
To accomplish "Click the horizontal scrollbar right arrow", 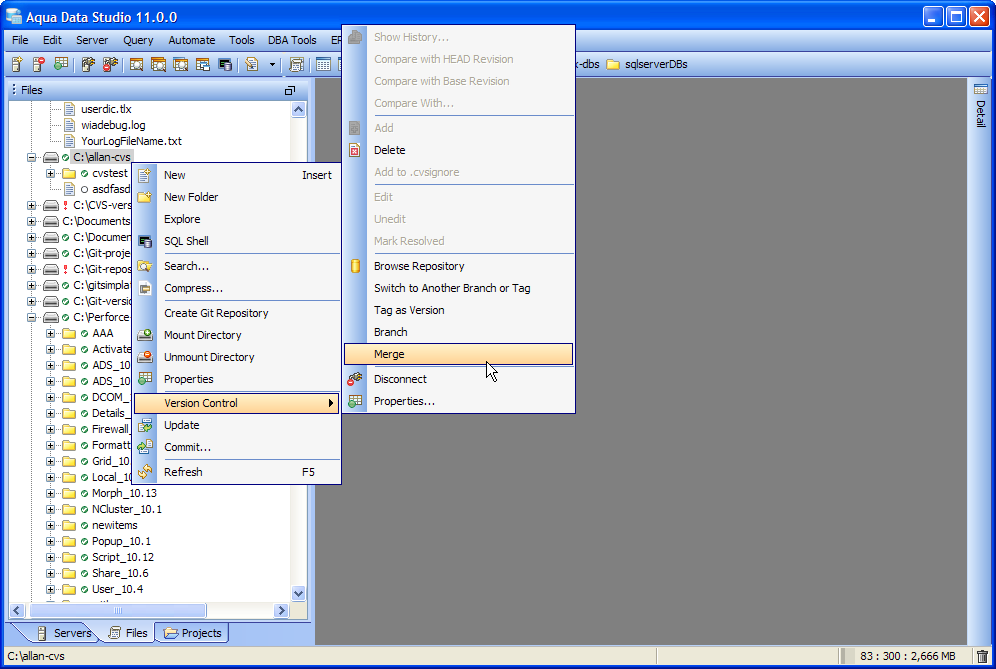I will click(281, 611).
